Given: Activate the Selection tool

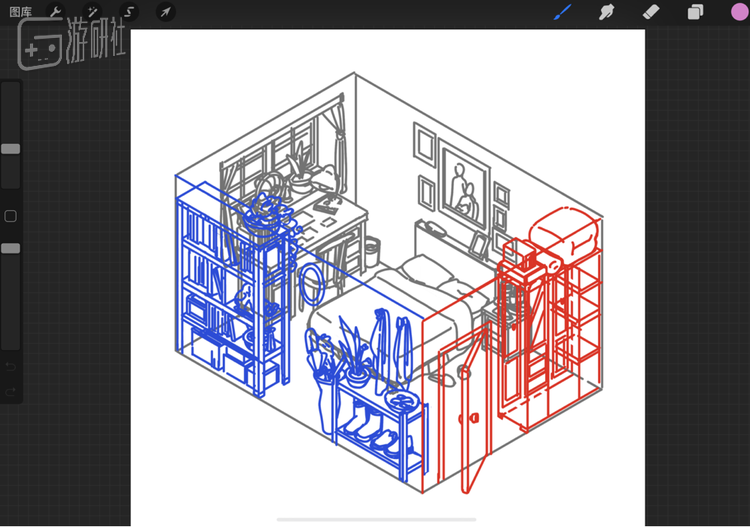Looking at the screenshot, I should (x=129, y=12).
